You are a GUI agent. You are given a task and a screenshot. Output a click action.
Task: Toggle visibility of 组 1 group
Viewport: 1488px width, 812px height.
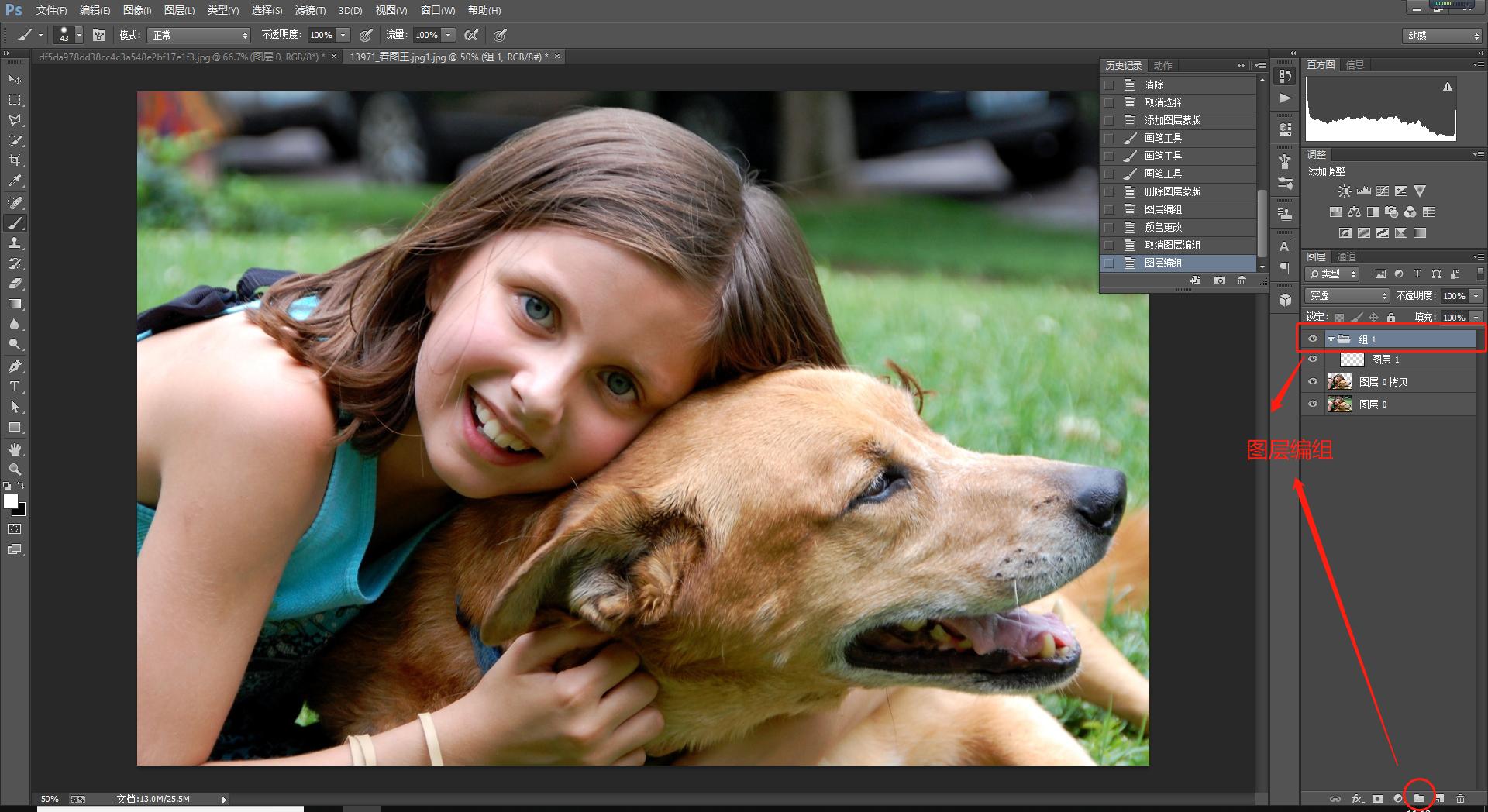click(x=1313, y=339)
